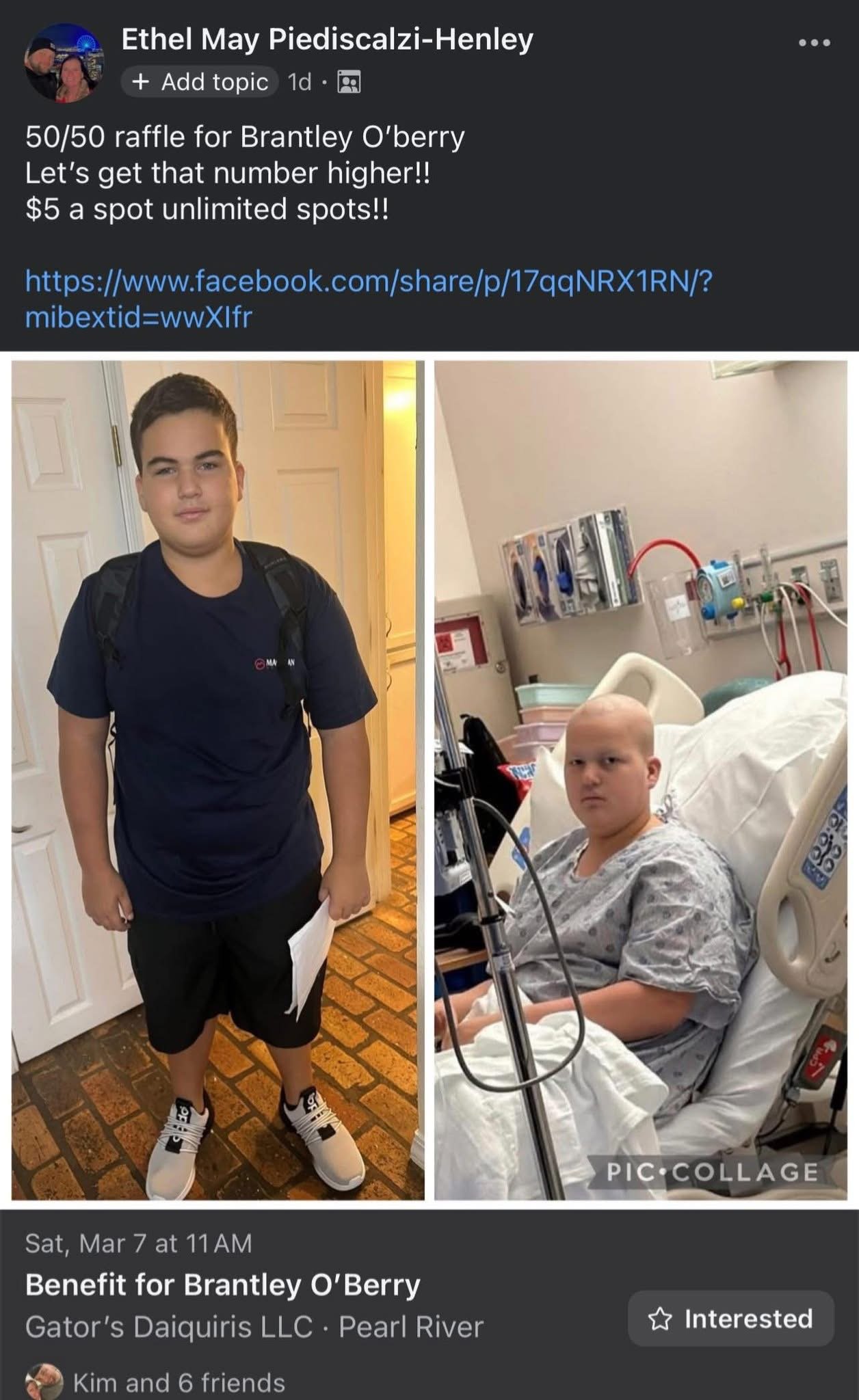Open the left standing photo
This screenshot has width=859, height=1400.
tap(218, 781)
